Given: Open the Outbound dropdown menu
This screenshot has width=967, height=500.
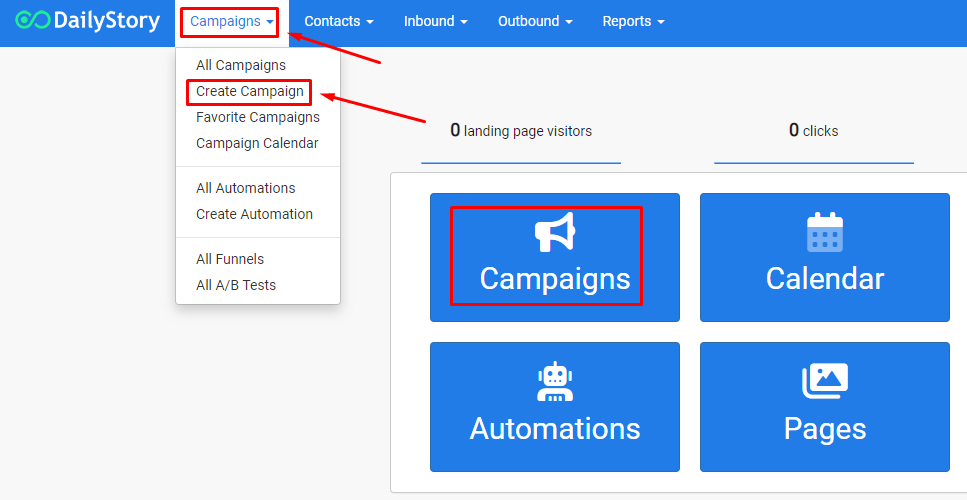Looking at the screenshot, I should [535, 22].
